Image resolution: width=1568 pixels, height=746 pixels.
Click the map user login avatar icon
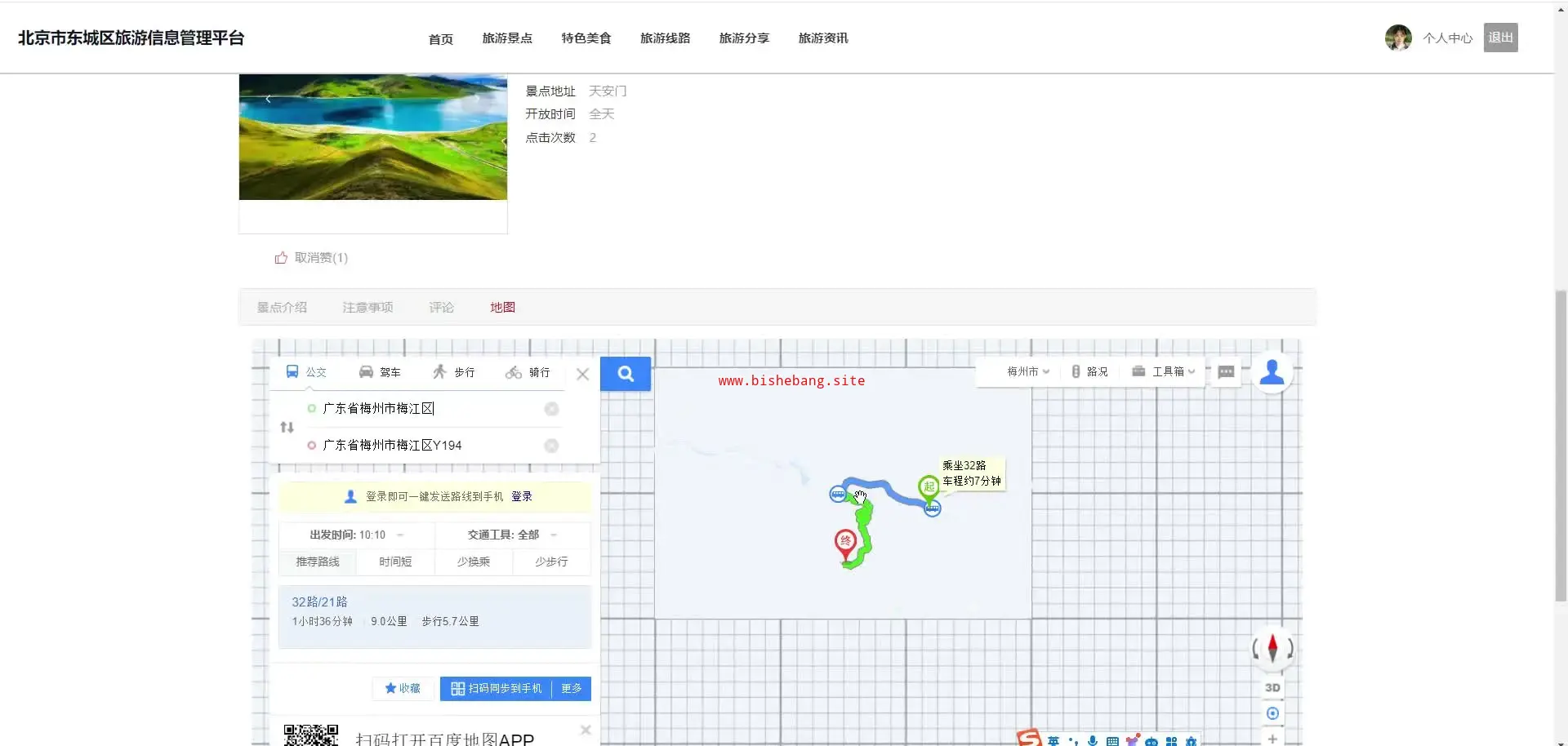(1272, 372)
